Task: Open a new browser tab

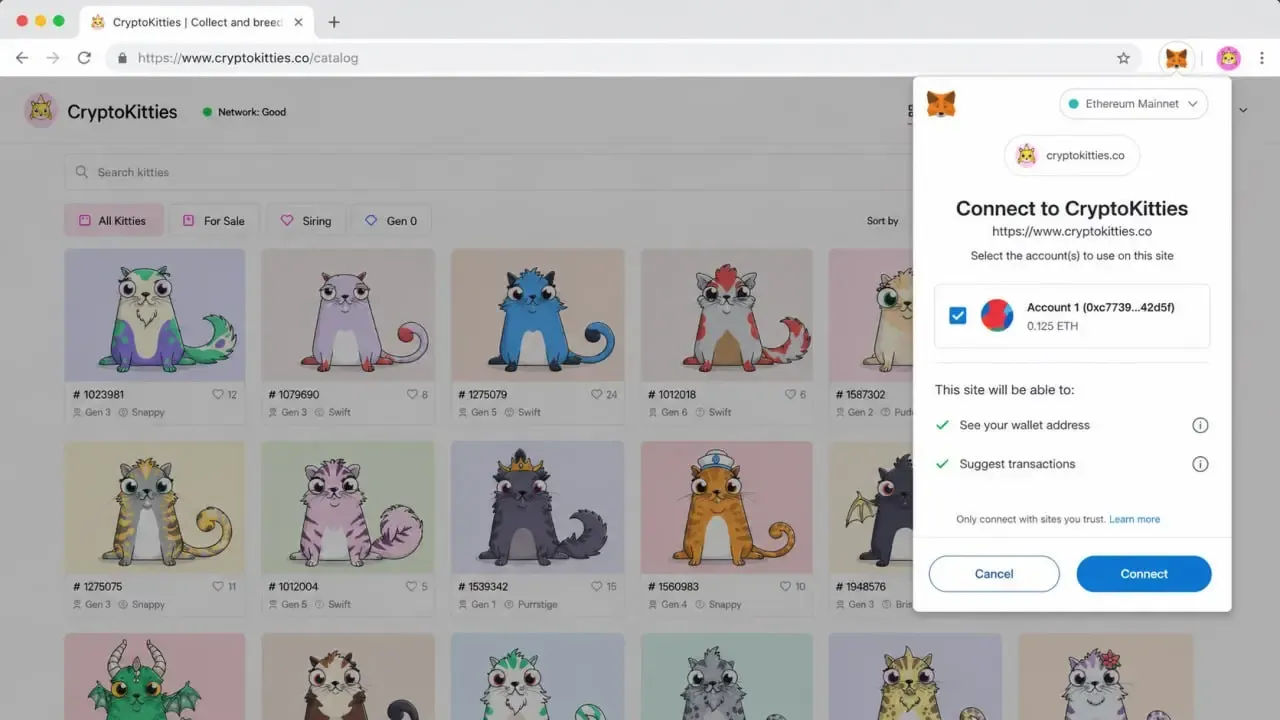Action: pos(334,22)
